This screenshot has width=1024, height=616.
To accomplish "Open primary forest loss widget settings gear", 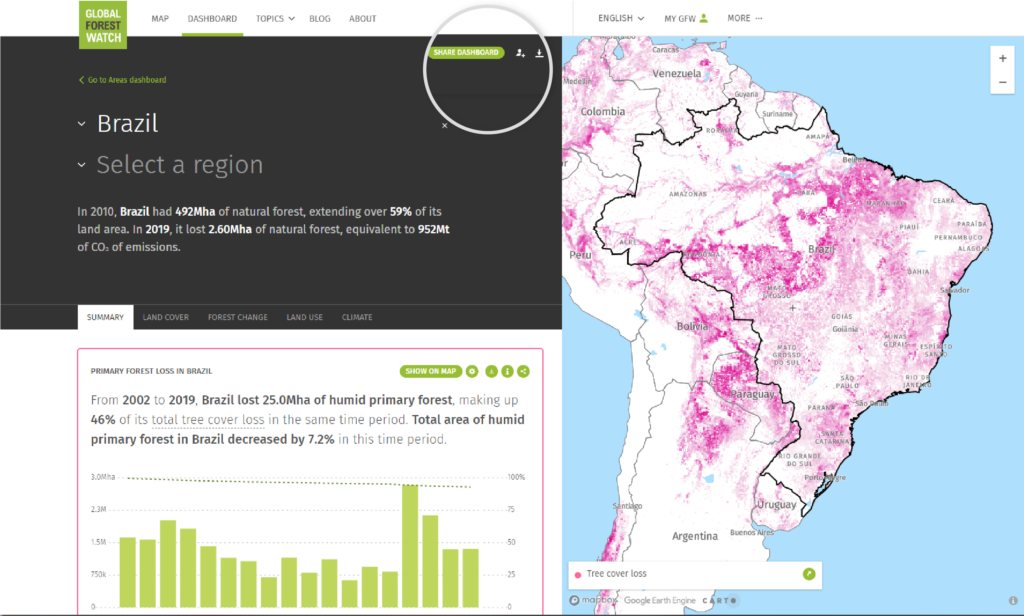I will coord(472,371).
